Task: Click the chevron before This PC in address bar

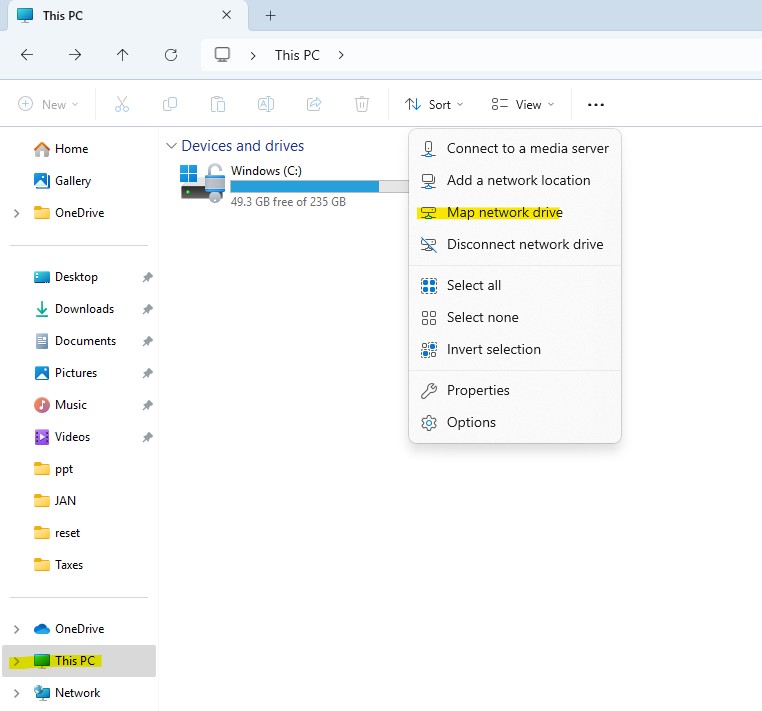Action: [253, 55]
